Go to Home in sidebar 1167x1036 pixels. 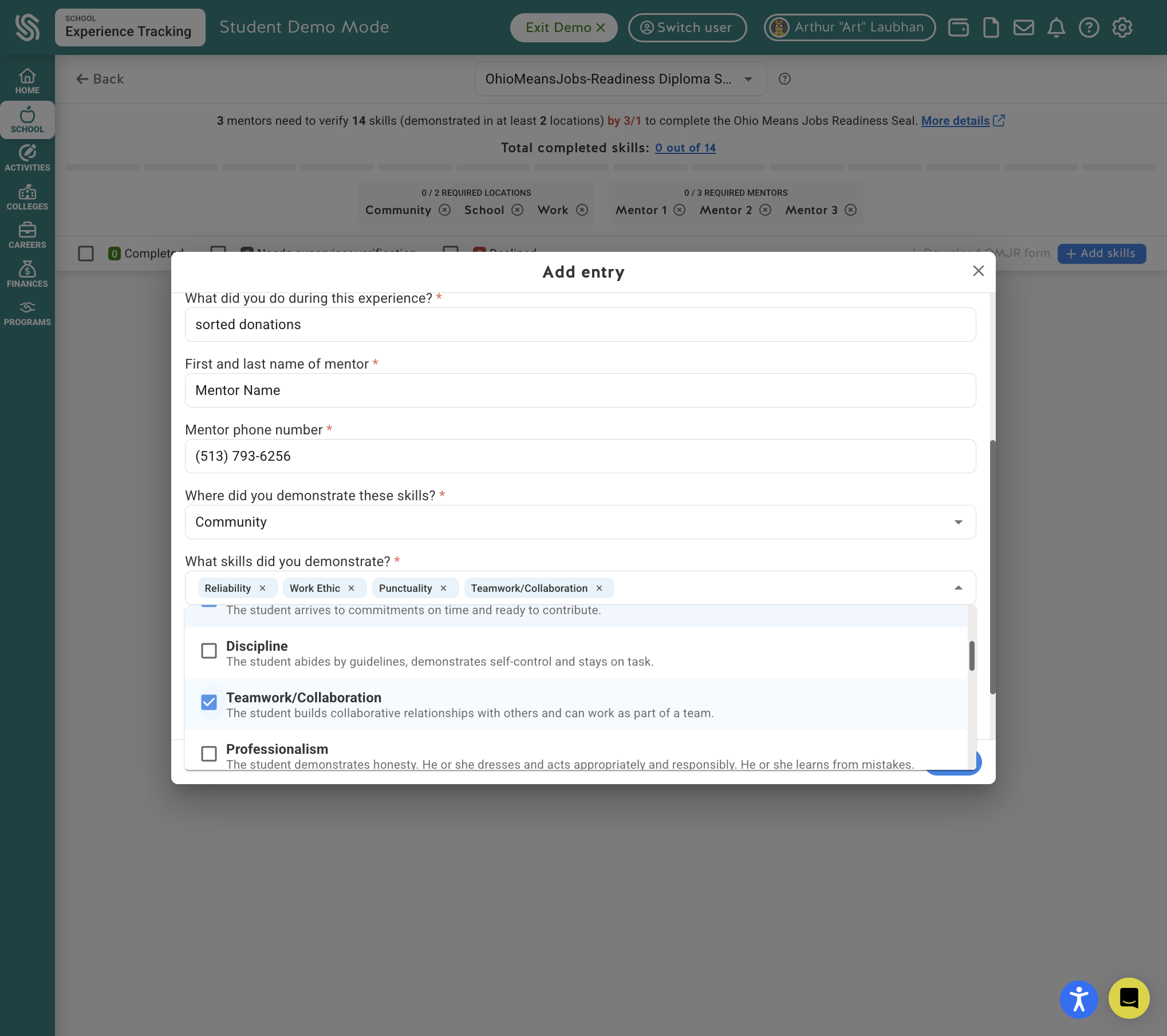[x=27, y=81]
